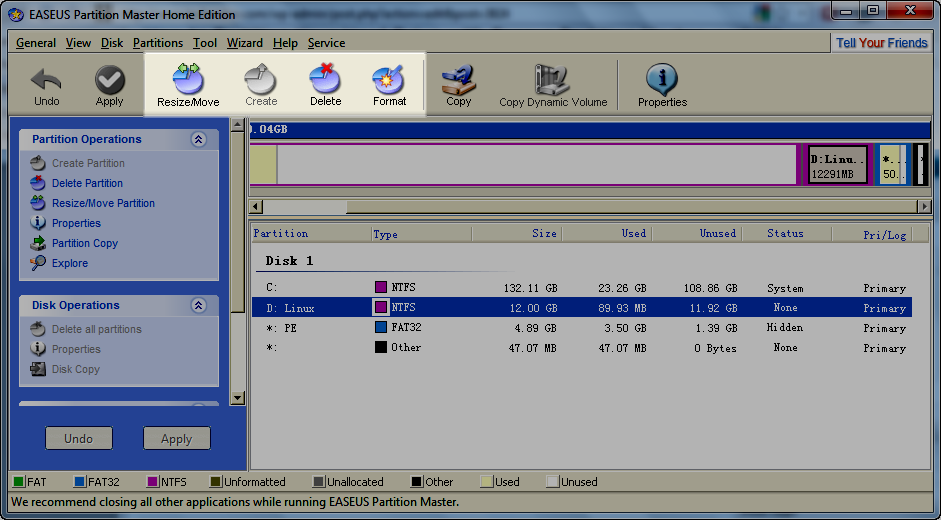
Task: Open the Wizard menu
Action: point(244,43)
